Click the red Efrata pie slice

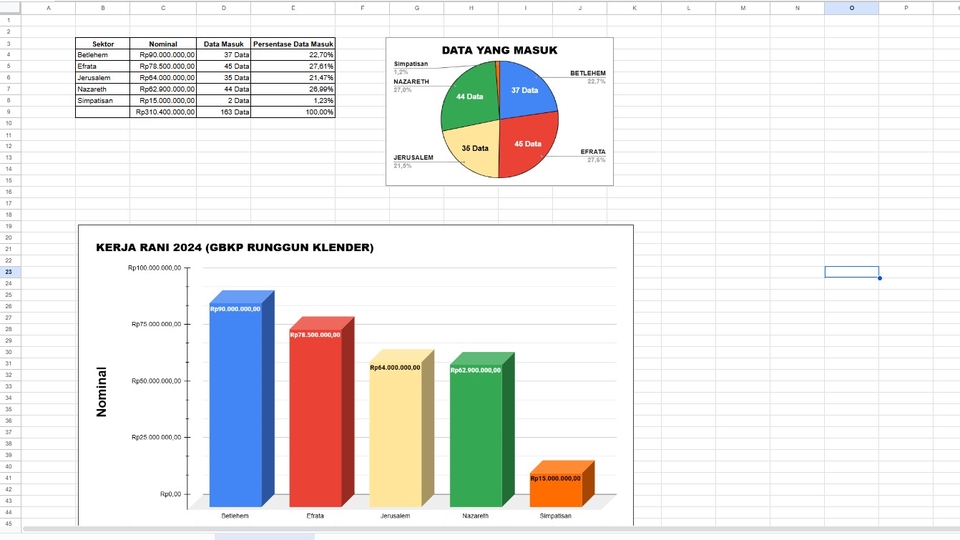coord(525,143)
